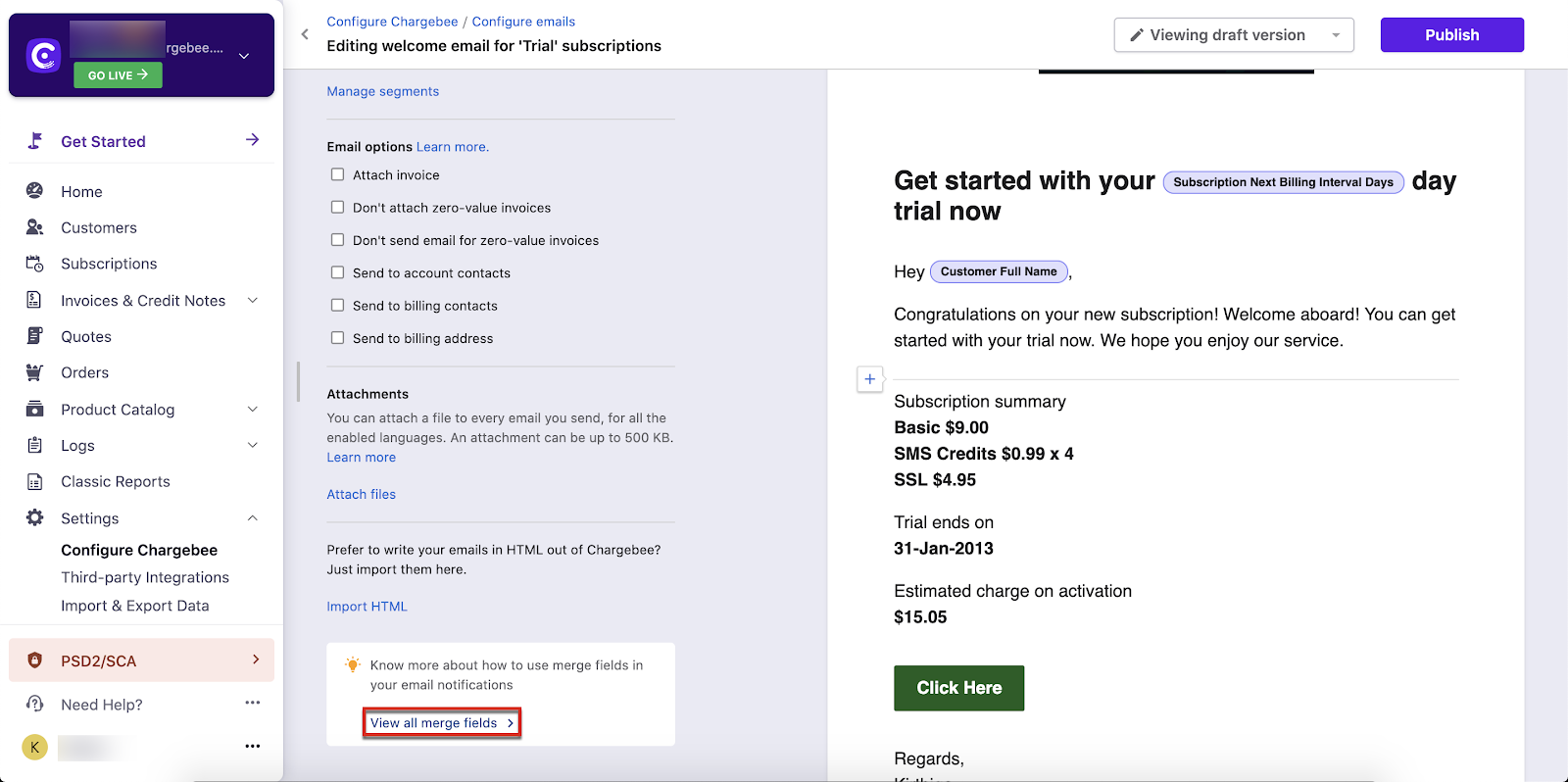Click the green Click Here email button
This screenshot has height=782, width=1568.
coord(958,688)
